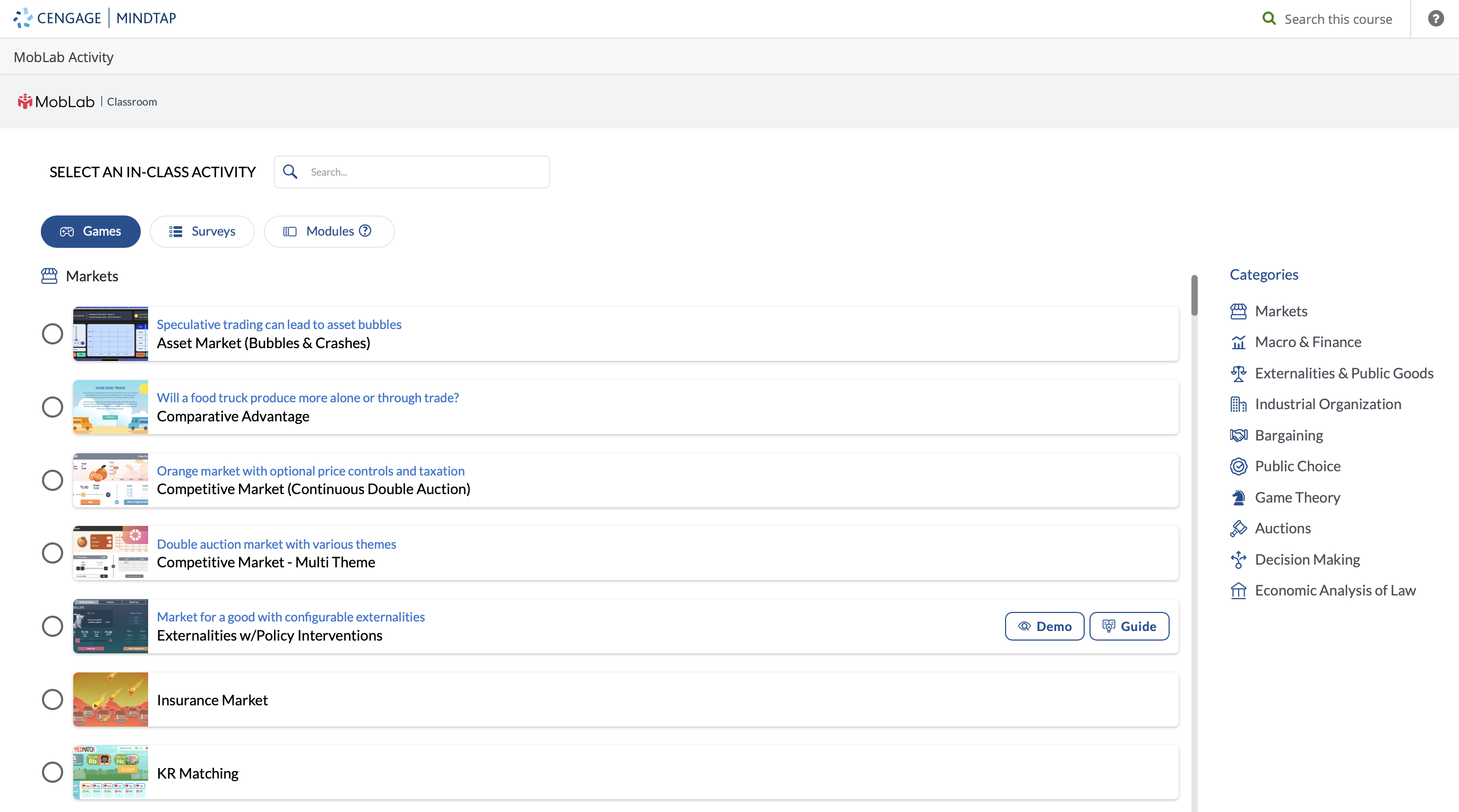Click the Cengage logo icon
Viewport: 1459px width, 812px height.
click(23, 18)
